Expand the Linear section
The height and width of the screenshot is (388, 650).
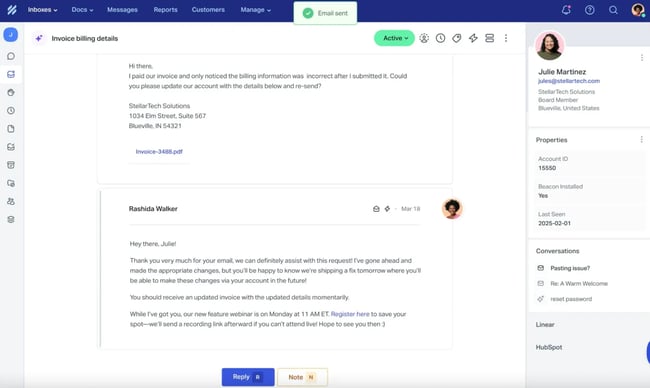[545, 325]
